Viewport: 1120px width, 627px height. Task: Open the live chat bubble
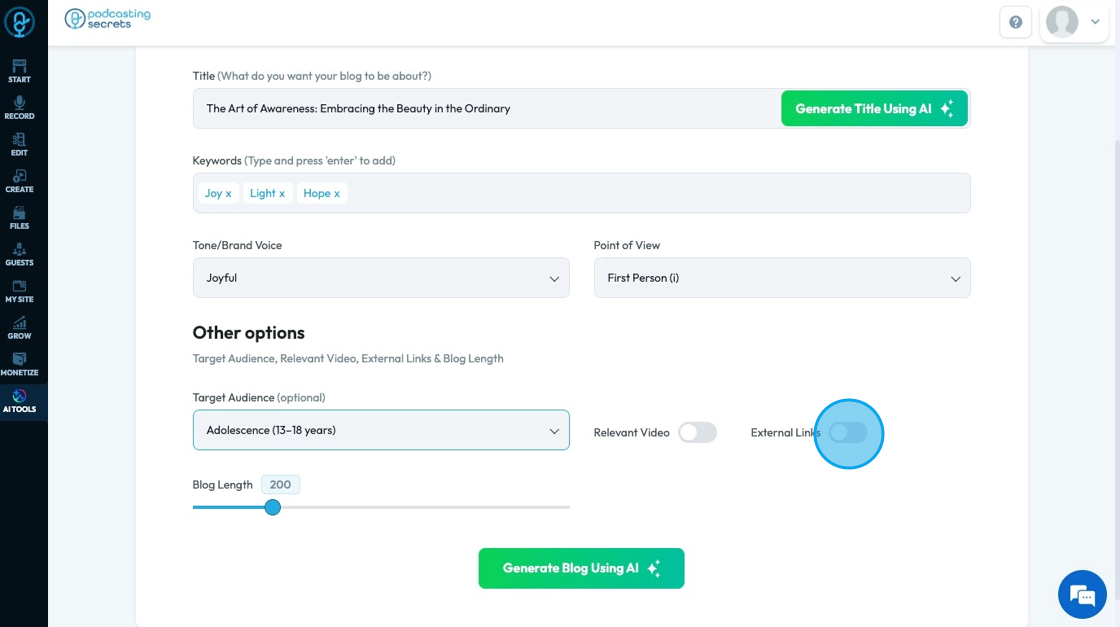1082,595
